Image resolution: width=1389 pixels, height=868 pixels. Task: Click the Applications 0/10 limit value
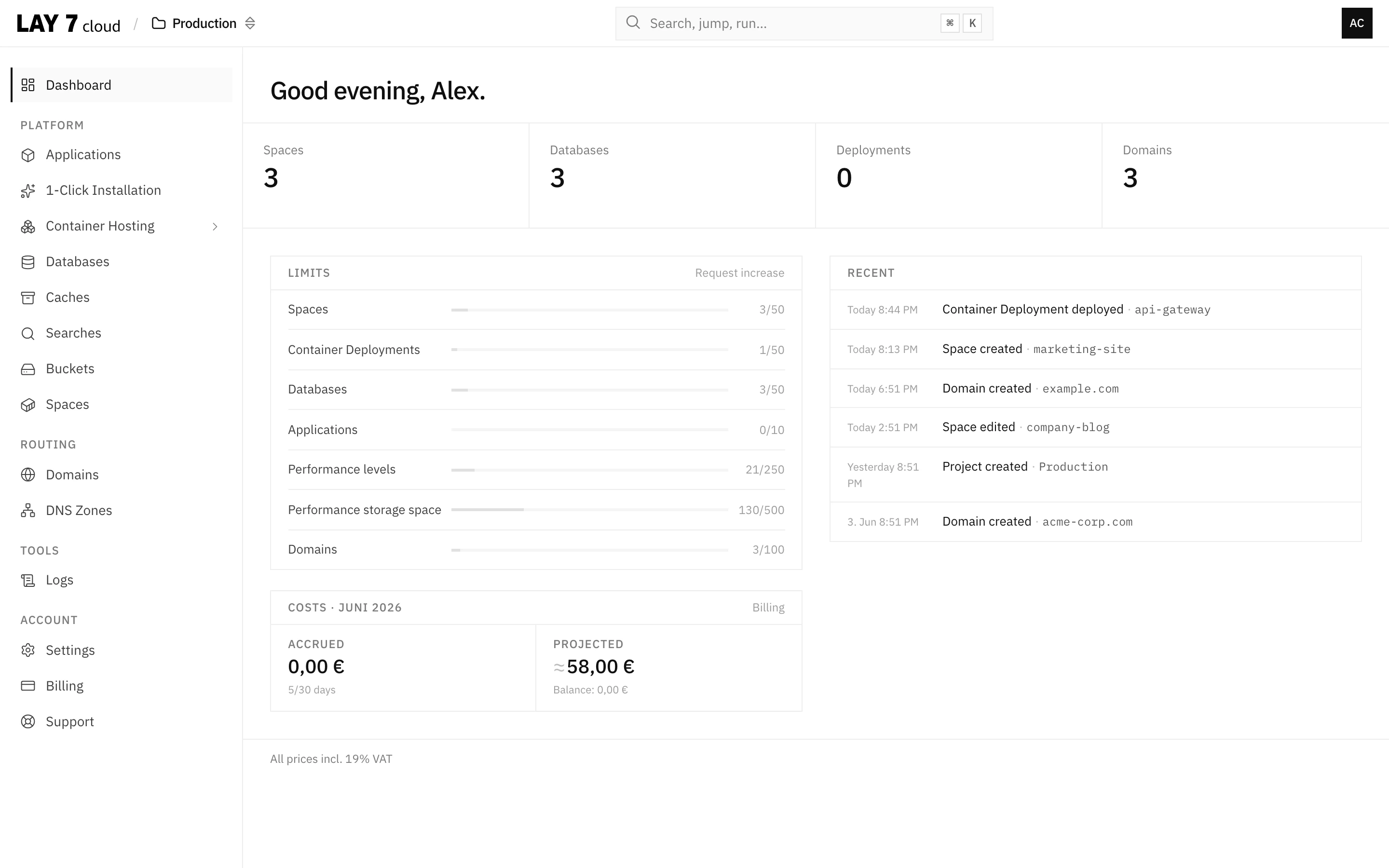click(771, 430)
